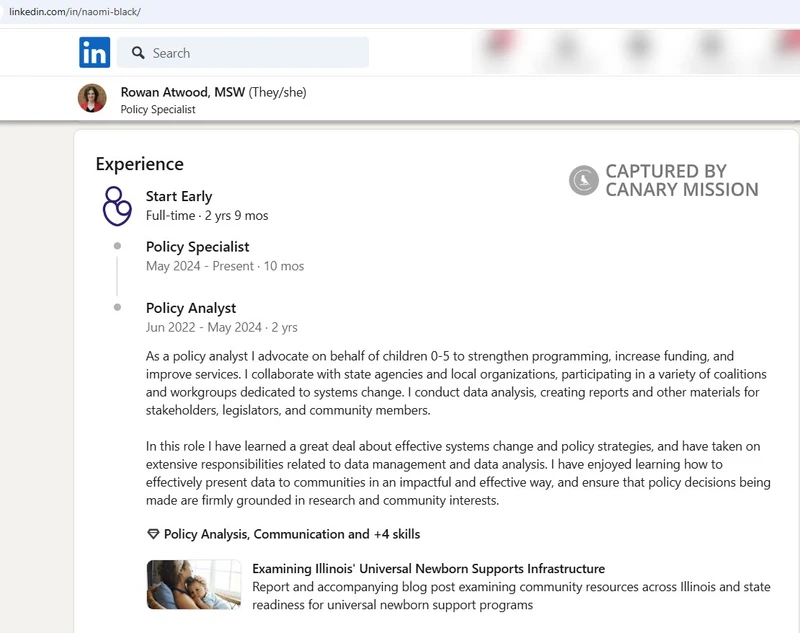Image resolution: width=800 pixels, height=633 pixels.
Task: Select the Policy Analyst role title
Action: (x=191, y=308)
